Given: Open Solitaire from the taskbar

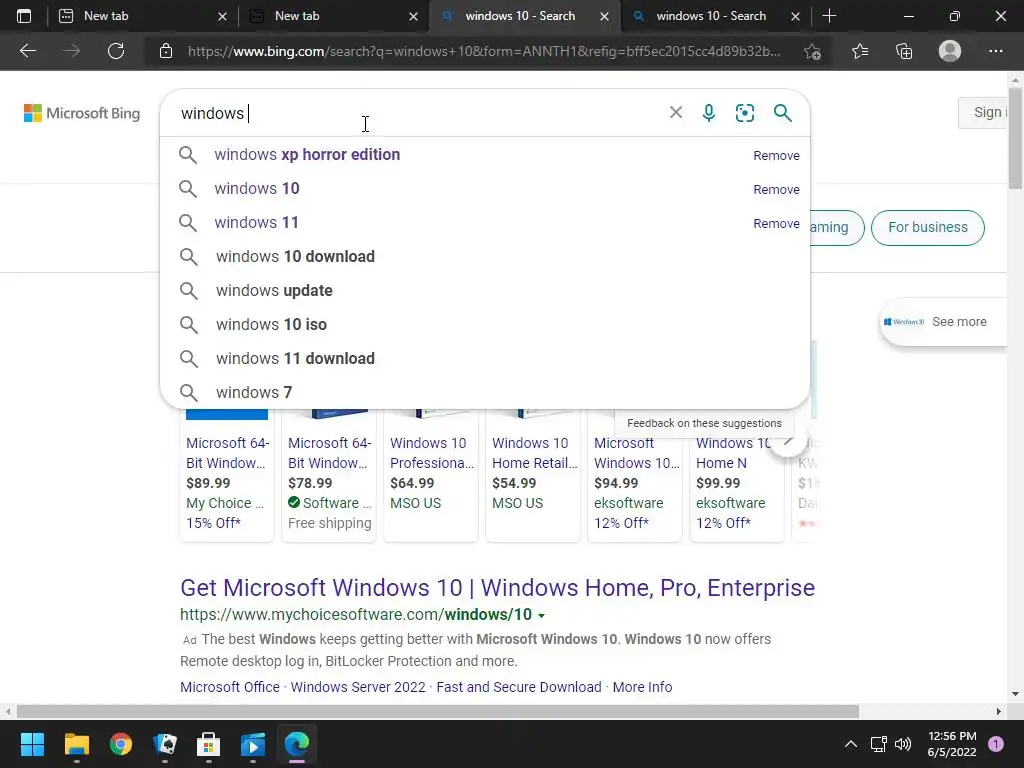Looking at the screenshot, I should (165, 744).
